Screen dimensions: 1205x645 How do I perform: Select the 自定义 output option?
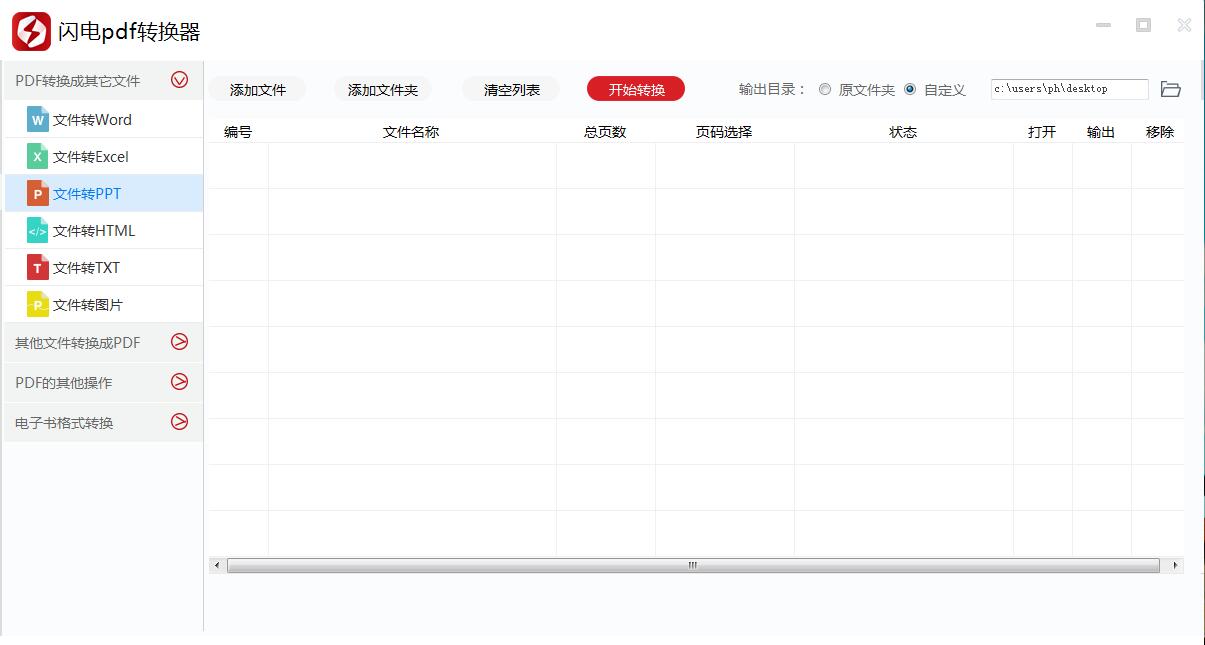click(x=909, y=89)
